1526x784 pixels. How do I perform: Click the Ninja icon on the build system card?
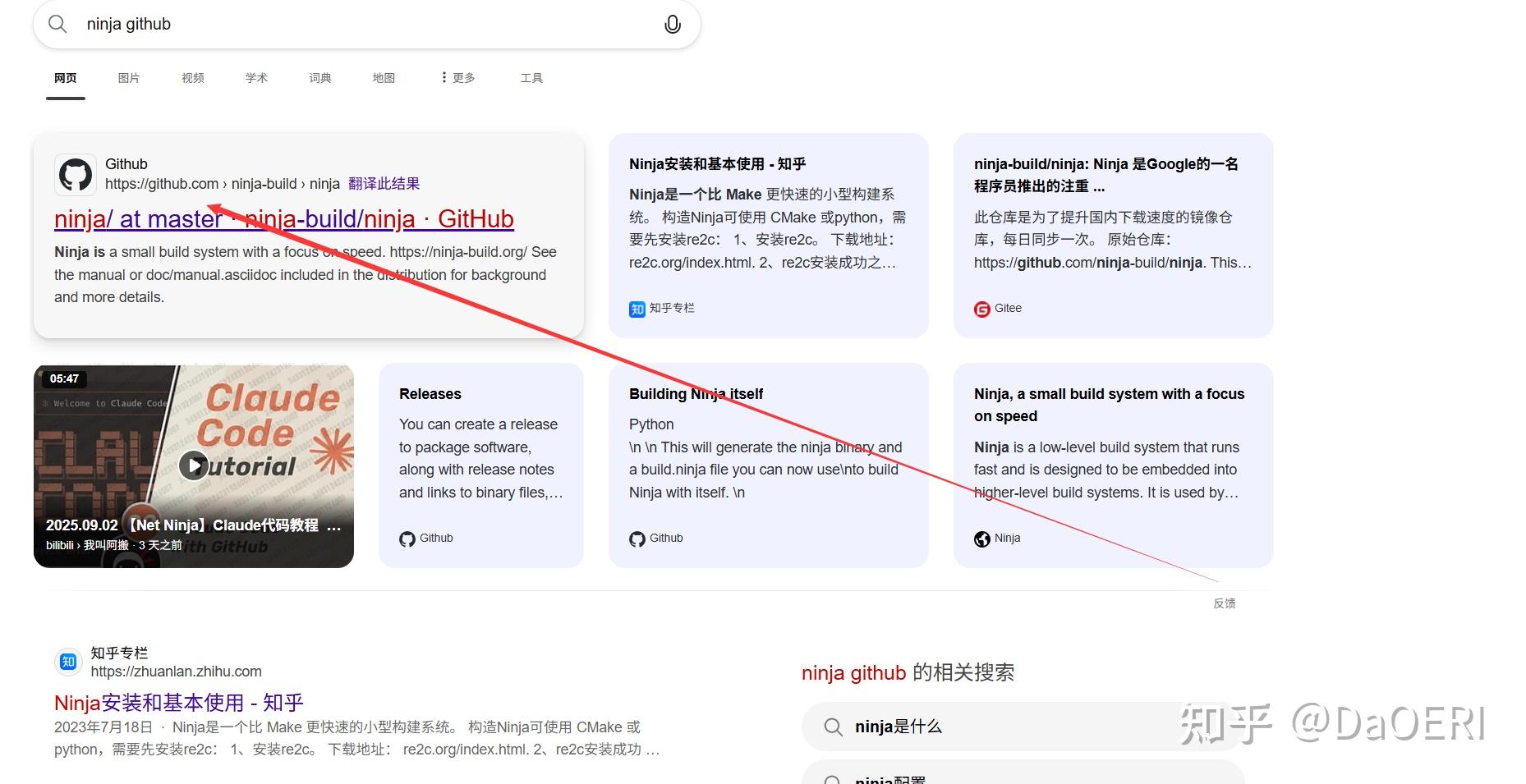tap(981, 539)
